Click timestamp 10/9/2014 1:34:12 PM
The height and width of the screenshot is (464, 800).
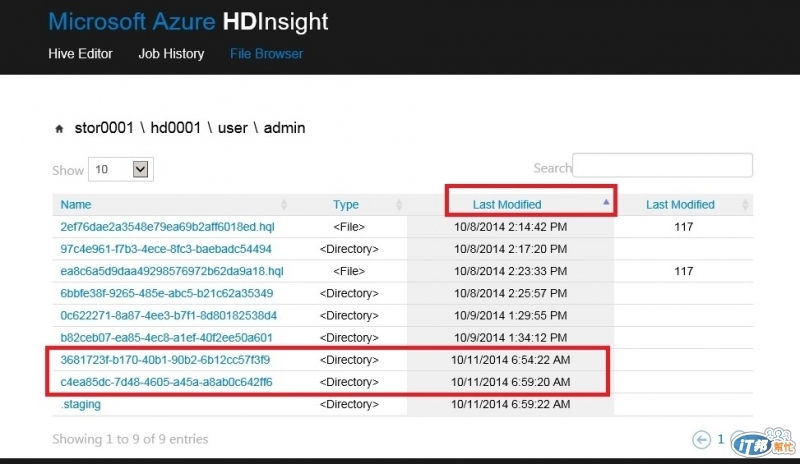tap(511, 338)
